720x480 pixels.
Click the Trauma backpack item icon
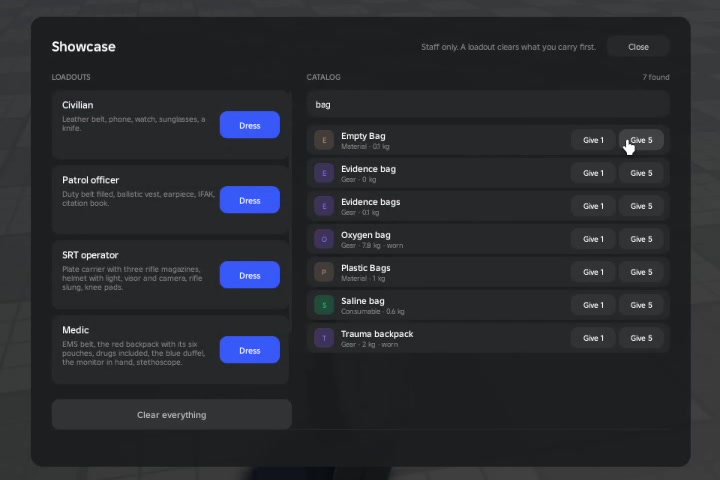(x=324, y=339)
